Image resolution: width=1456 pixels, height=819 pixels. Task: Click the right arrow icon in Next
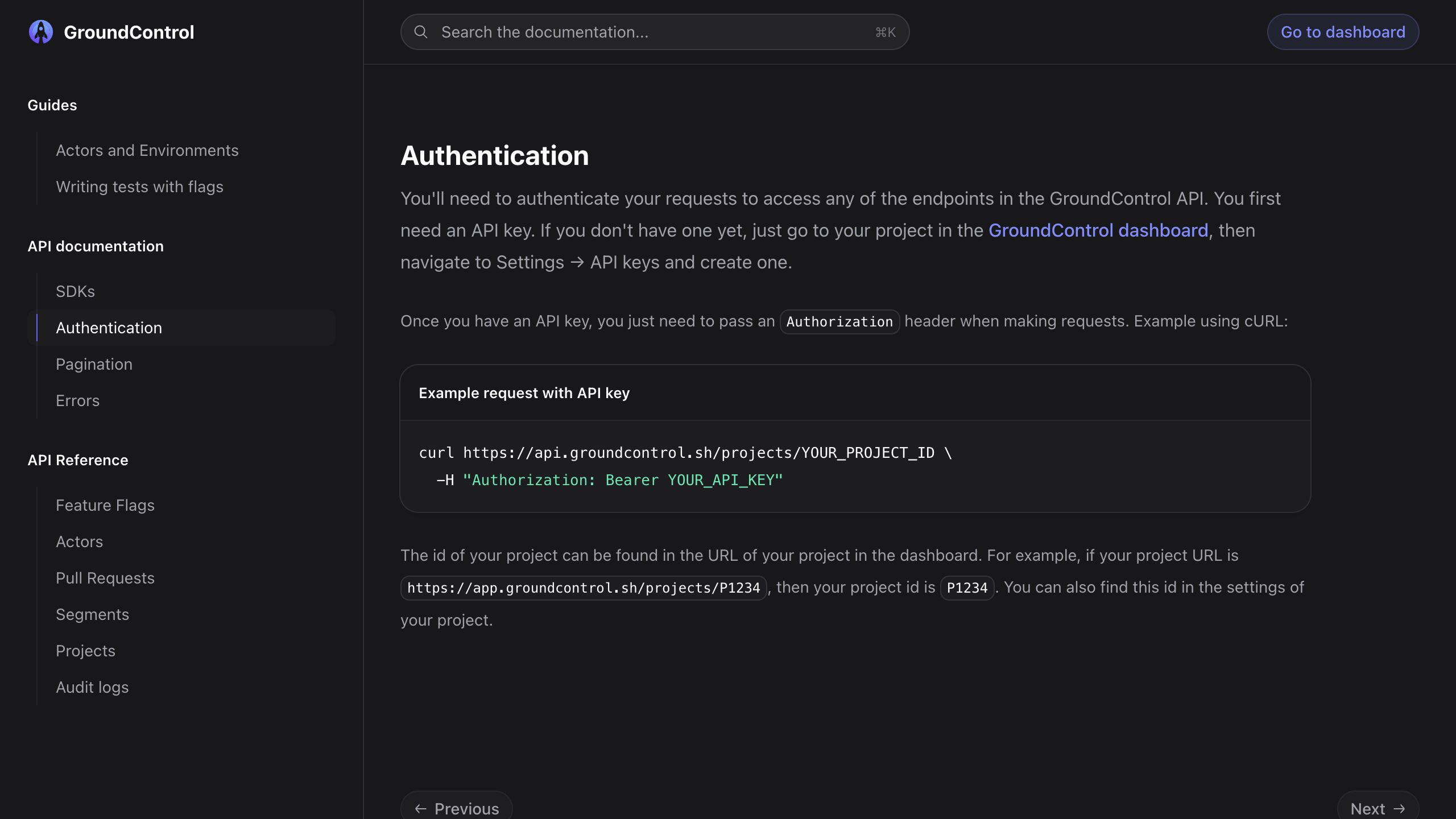(x=1400, y=809)
